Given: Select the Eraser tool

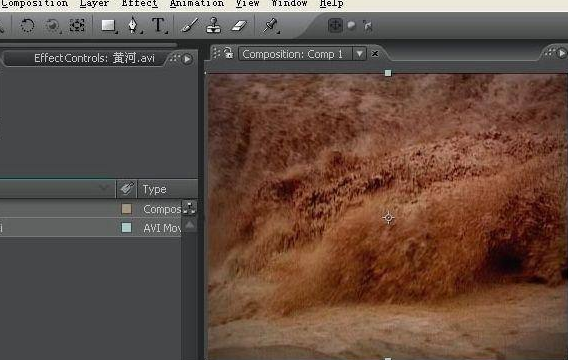Looking at the screenshot, I should [239, 26].
